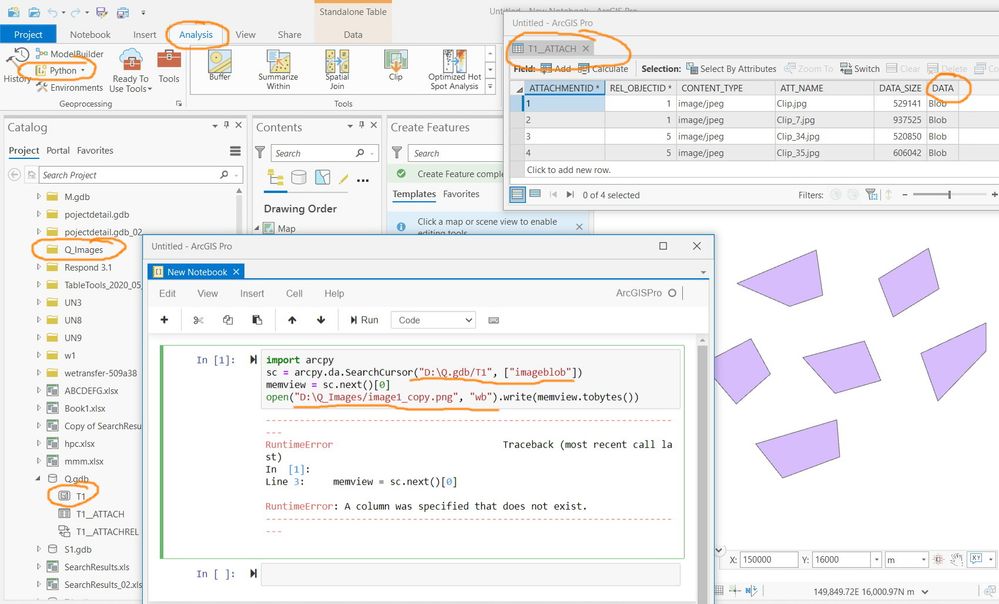Open the geoprocessing Tools toolbox
This screenshot has height=604, width=999.
(x=169, y=66)
